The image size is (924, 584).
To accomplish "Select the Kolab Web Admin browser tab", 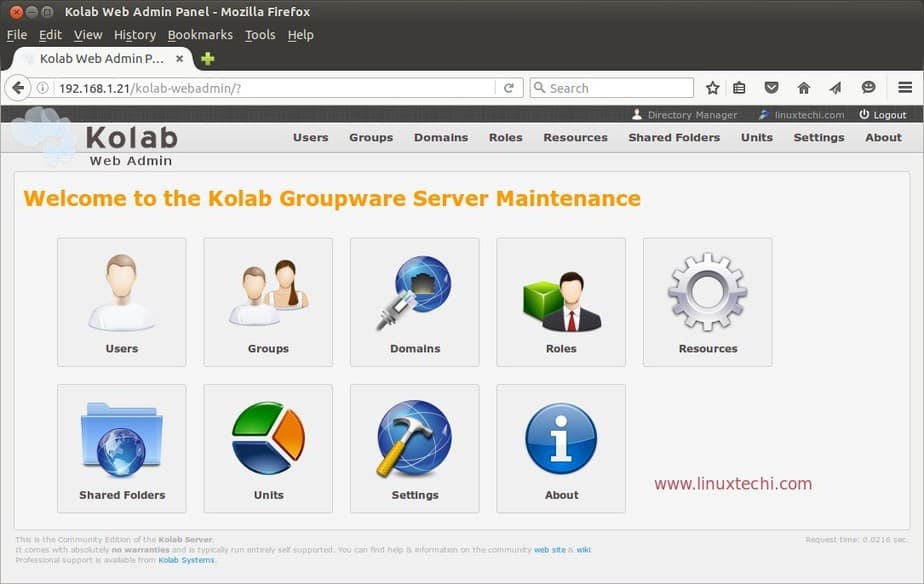I will [x=102, y=59].
